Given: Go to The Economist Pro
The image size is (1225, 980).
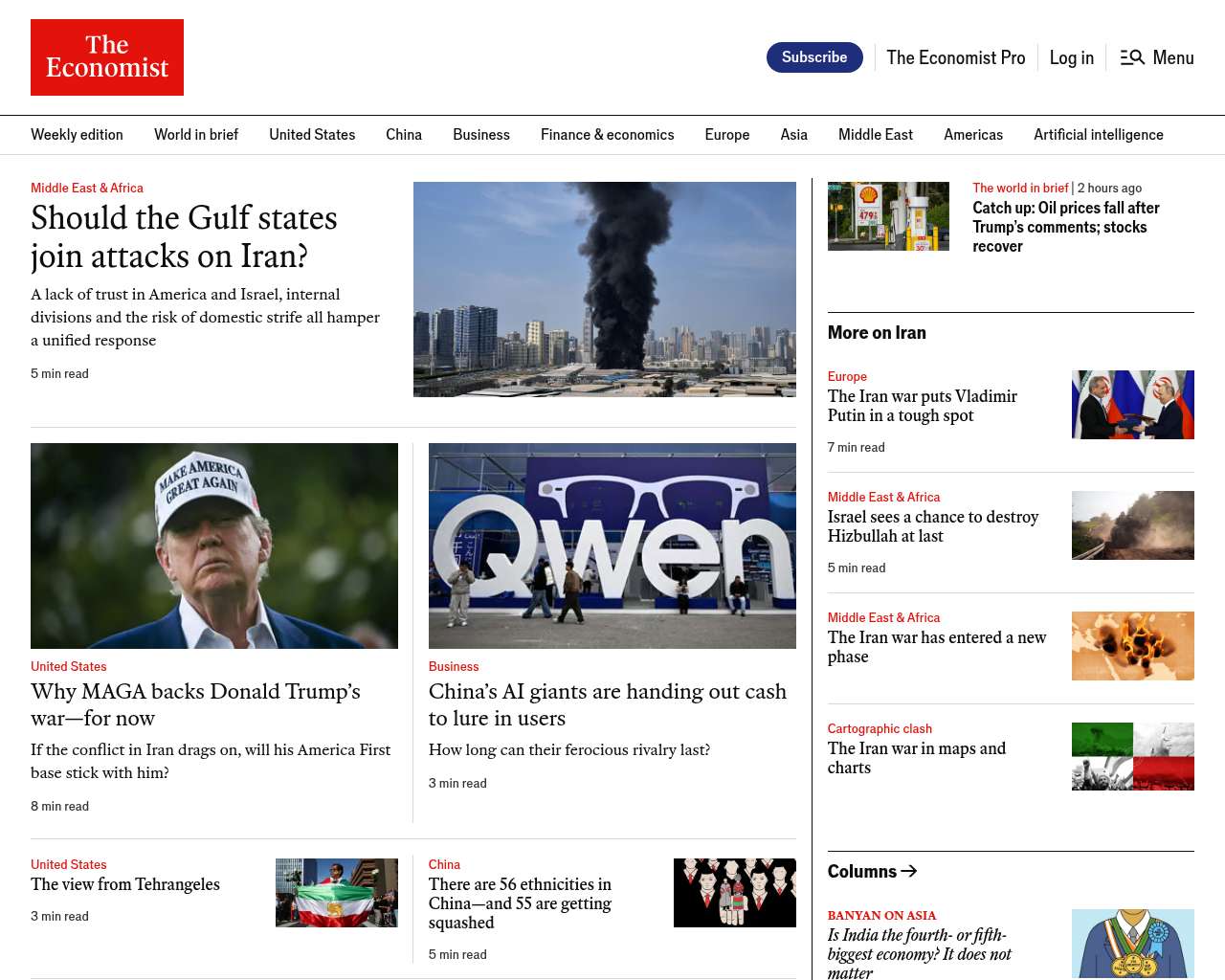Looking at the screenshot, I should 955,57.
